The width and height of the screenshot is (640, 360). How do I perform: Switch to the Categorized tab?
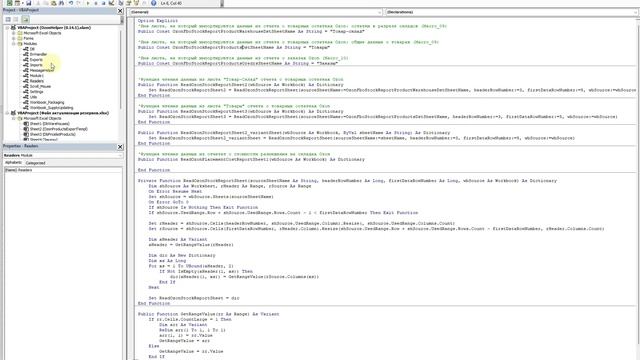(36, 163)
